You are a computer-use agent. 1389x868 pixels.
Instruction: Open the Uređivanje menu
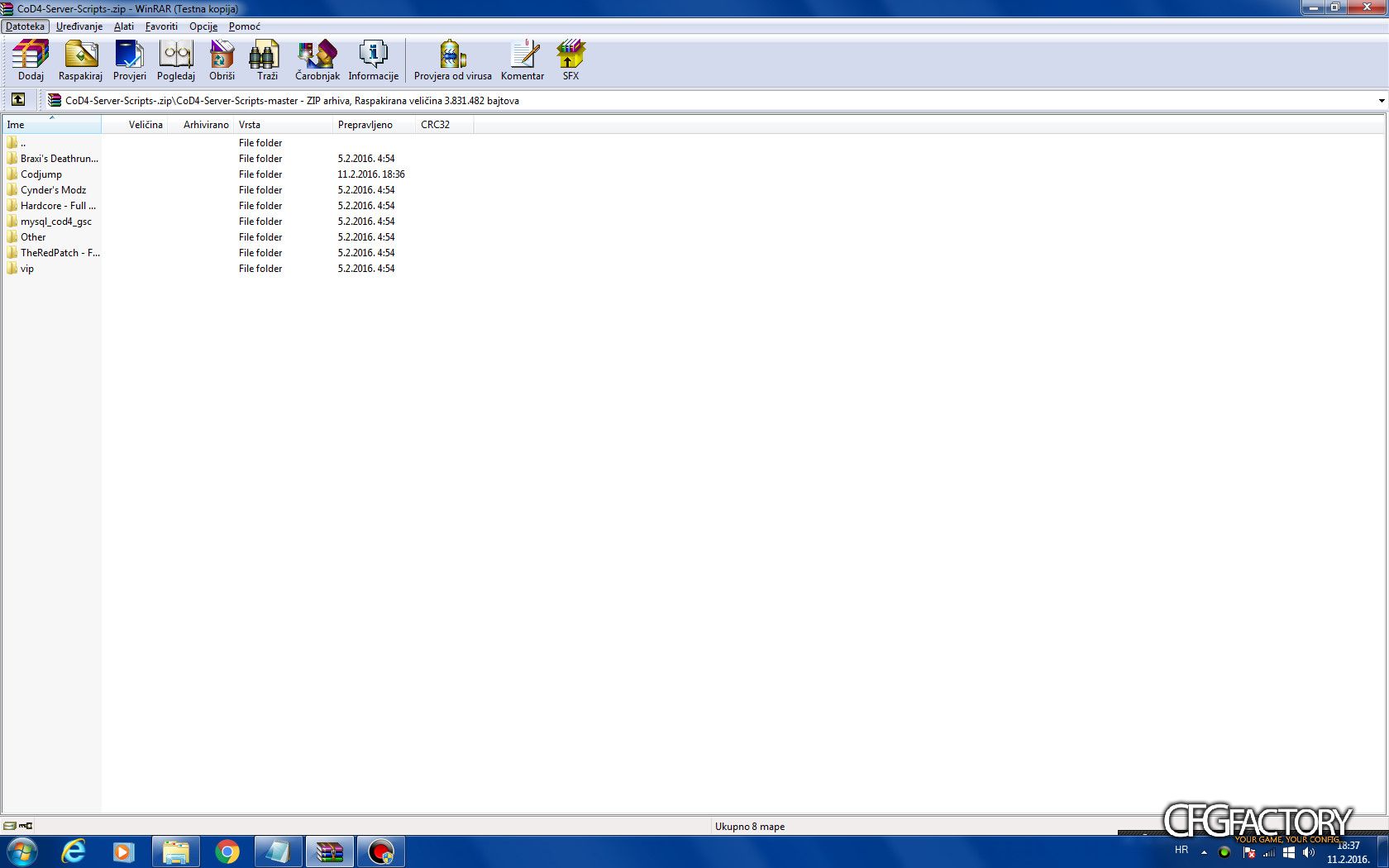coord(79,26)
